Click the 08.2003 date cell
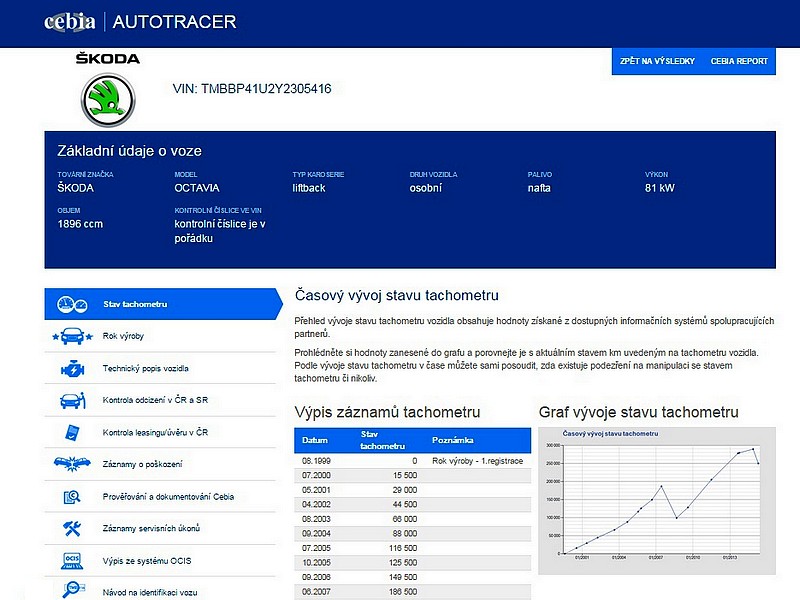Image resolution: width=800 pixels, height=600 pixels. coord(316,519)
